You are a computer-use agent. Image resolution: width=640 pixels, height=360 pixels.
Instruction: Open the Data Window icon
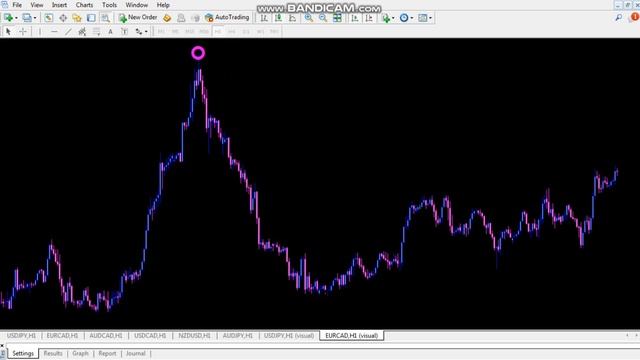[63, 18]
